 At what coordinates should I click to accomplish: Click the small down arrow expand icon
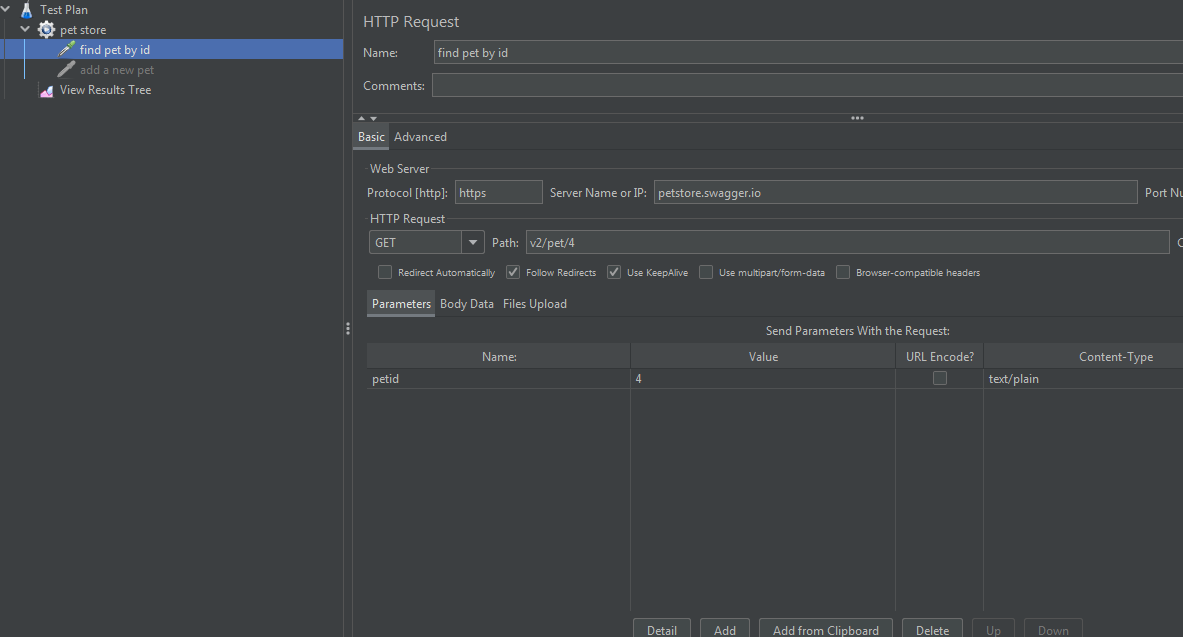click(x=373, y=118)
